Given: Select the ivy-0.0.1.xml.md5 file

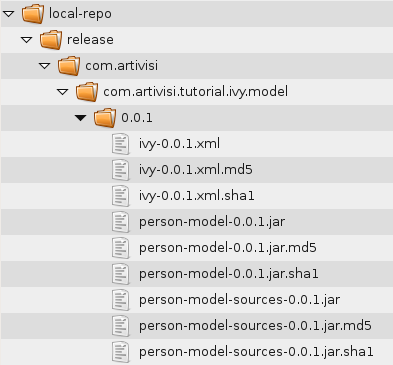Looking at the screenshot, I should 196,170.
